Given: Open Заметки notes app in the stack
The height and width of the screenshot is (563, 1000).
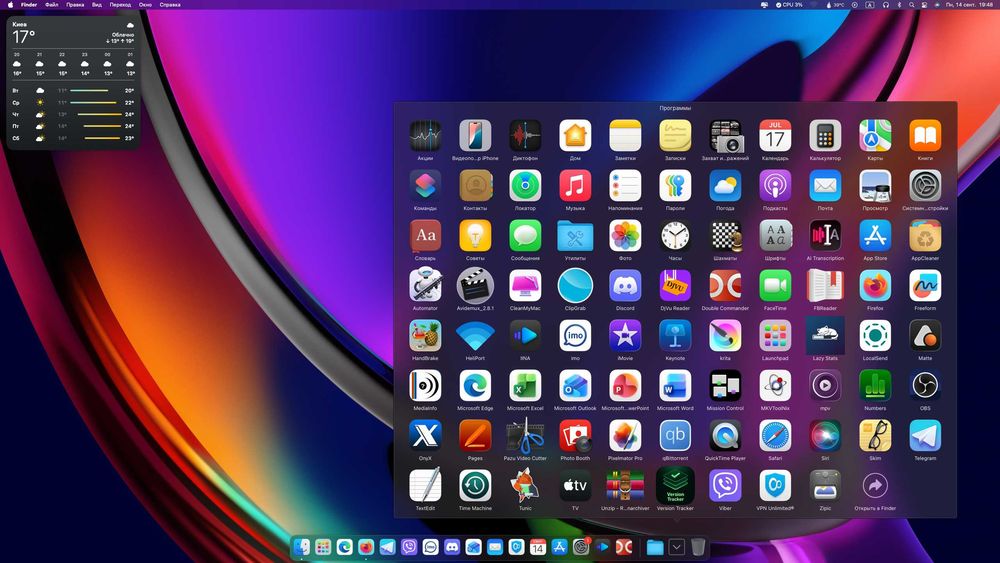Looking at the screenshot, I should point(625,135).
